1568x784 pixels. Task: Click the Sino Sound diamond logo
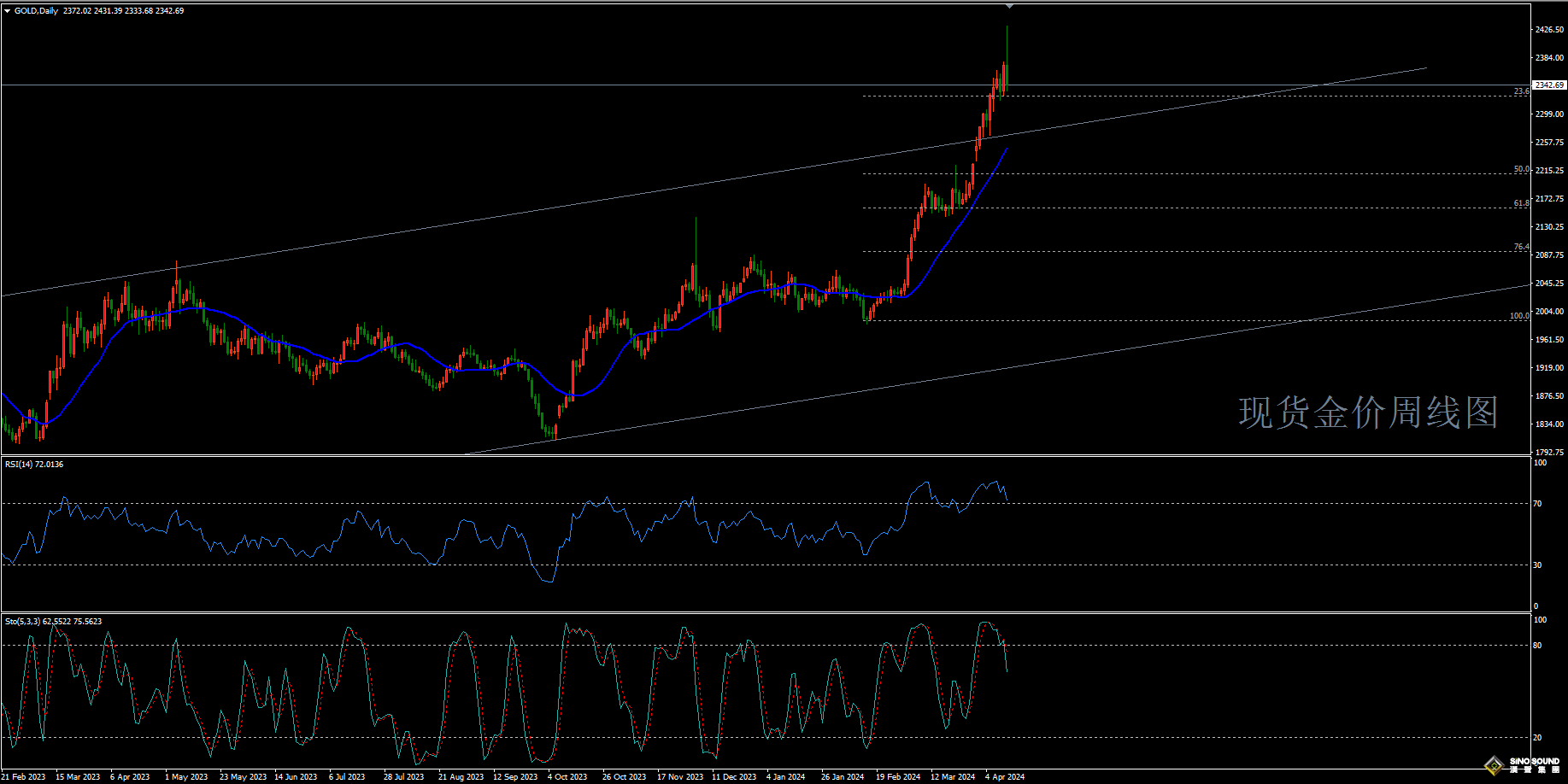click(x=1495, y=765)
